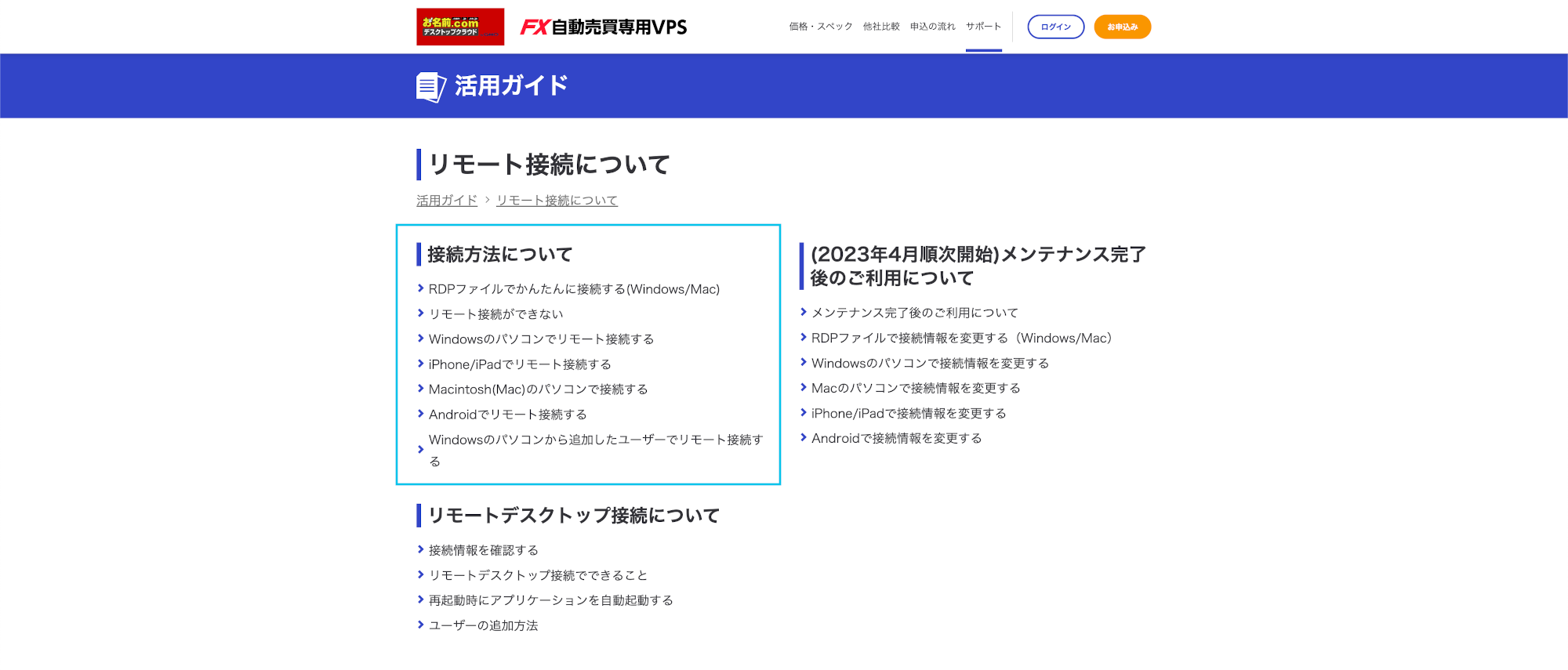Open Androidでリモート接続する guide
The image size is (1568, 670).
tap(507, 415)
